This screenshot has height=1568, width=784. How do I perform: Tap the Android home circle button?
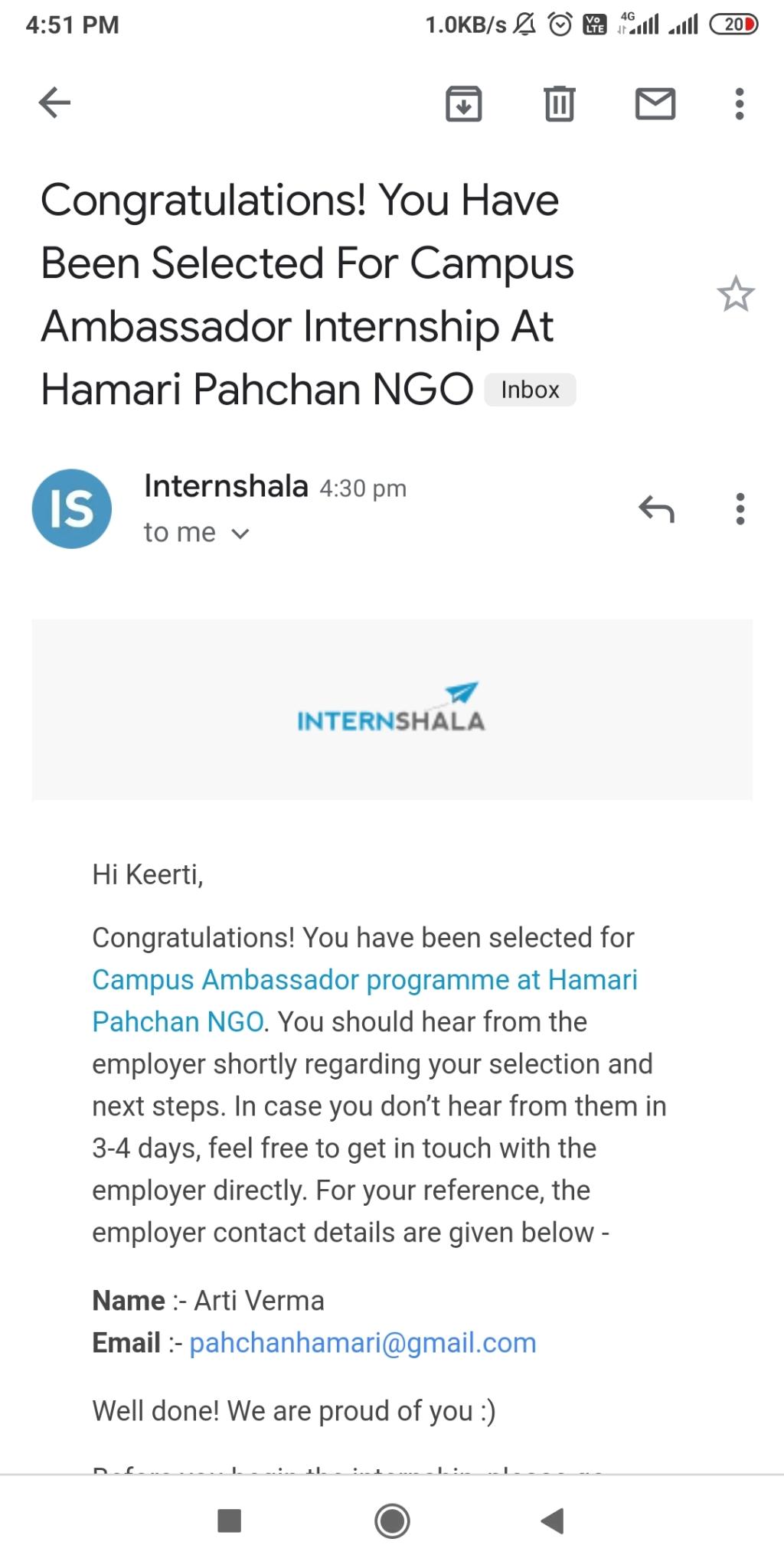point(392,1521)
